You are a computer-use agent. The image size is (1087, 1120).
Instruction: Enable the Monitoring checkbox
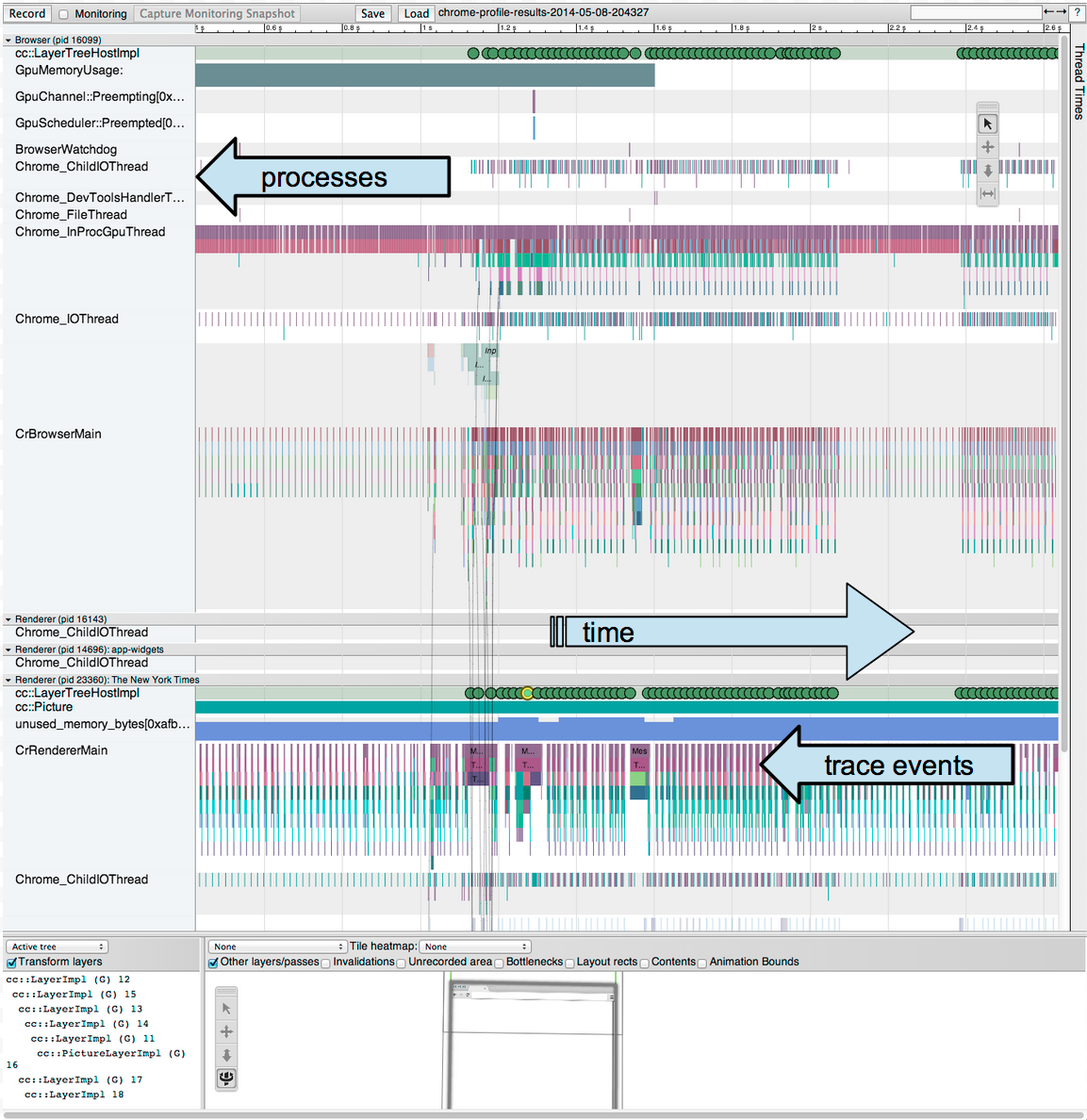coord(64,14)
